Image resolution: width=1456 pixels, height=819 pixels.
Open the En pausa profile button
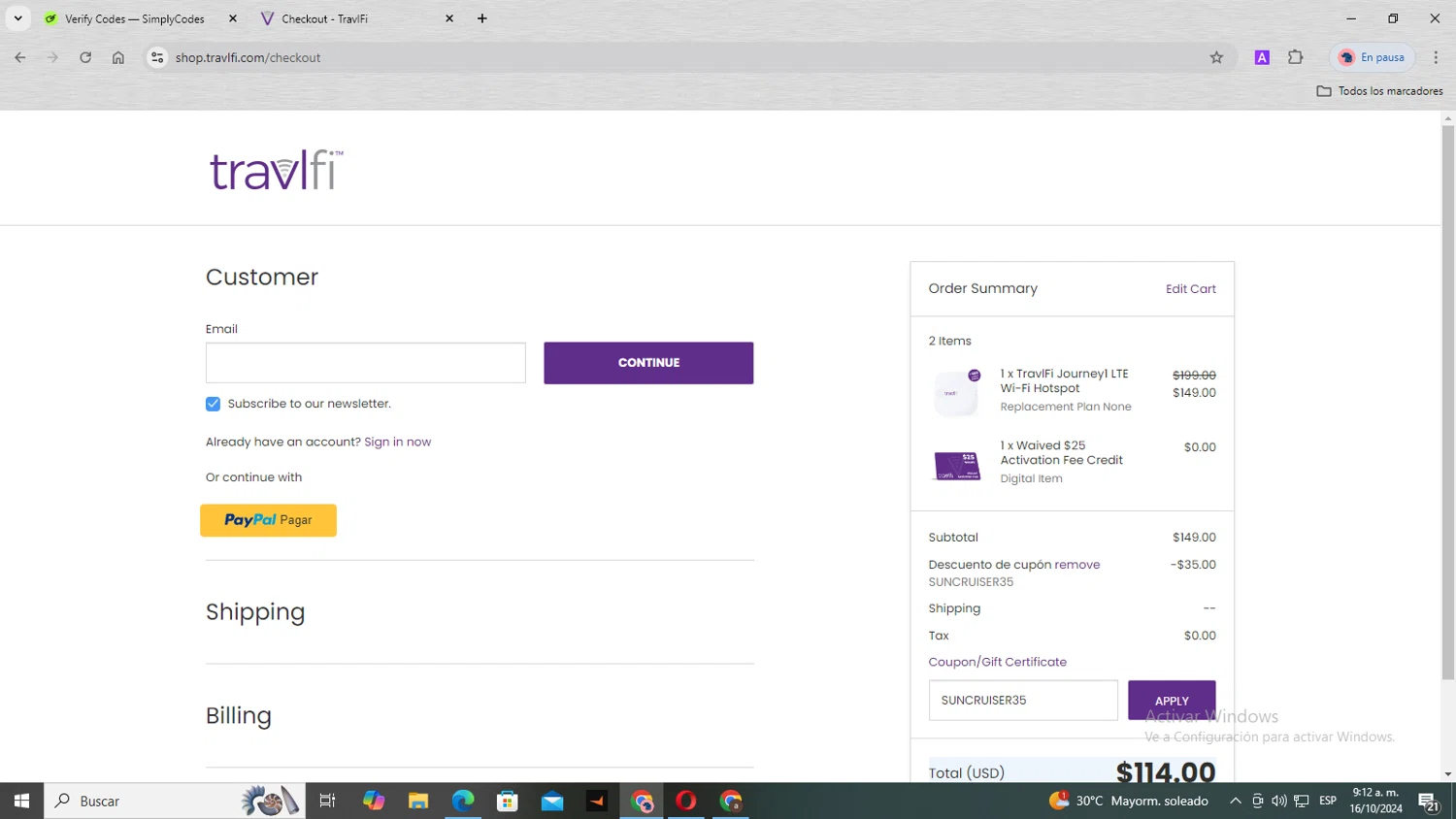pos(1373,57)
